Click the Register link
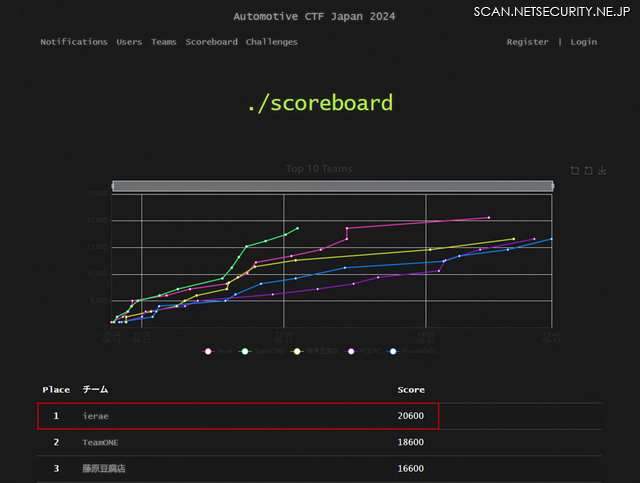The image size is (640, 483). (527, 42)
